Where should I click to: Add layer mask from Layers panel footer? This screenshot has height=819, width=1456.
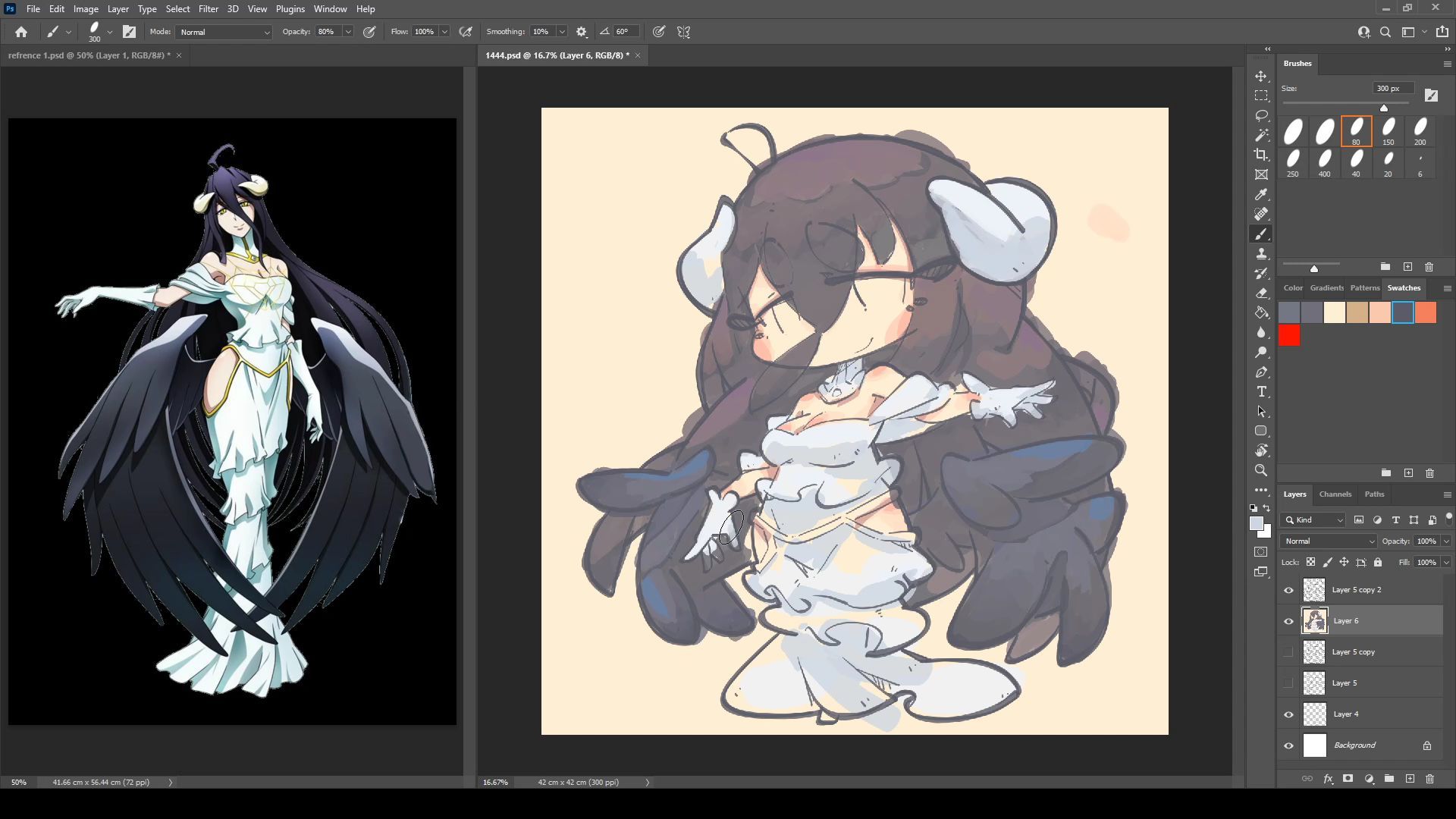coord(1348,779)
